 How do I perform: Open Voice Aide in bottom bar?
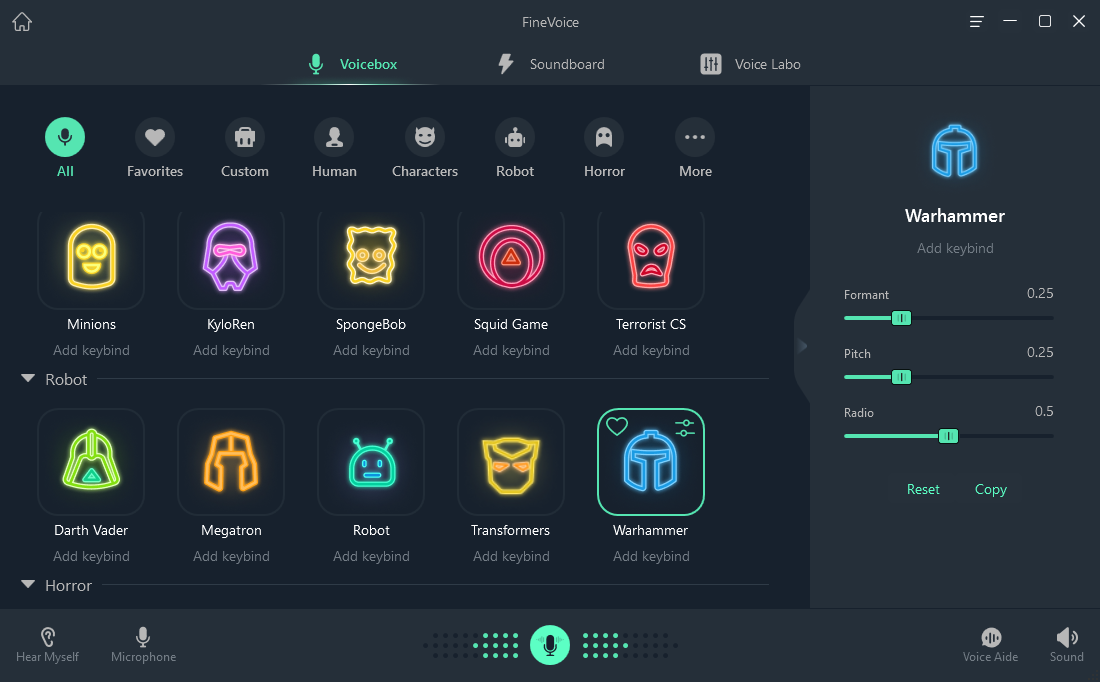tap(991, 645)
